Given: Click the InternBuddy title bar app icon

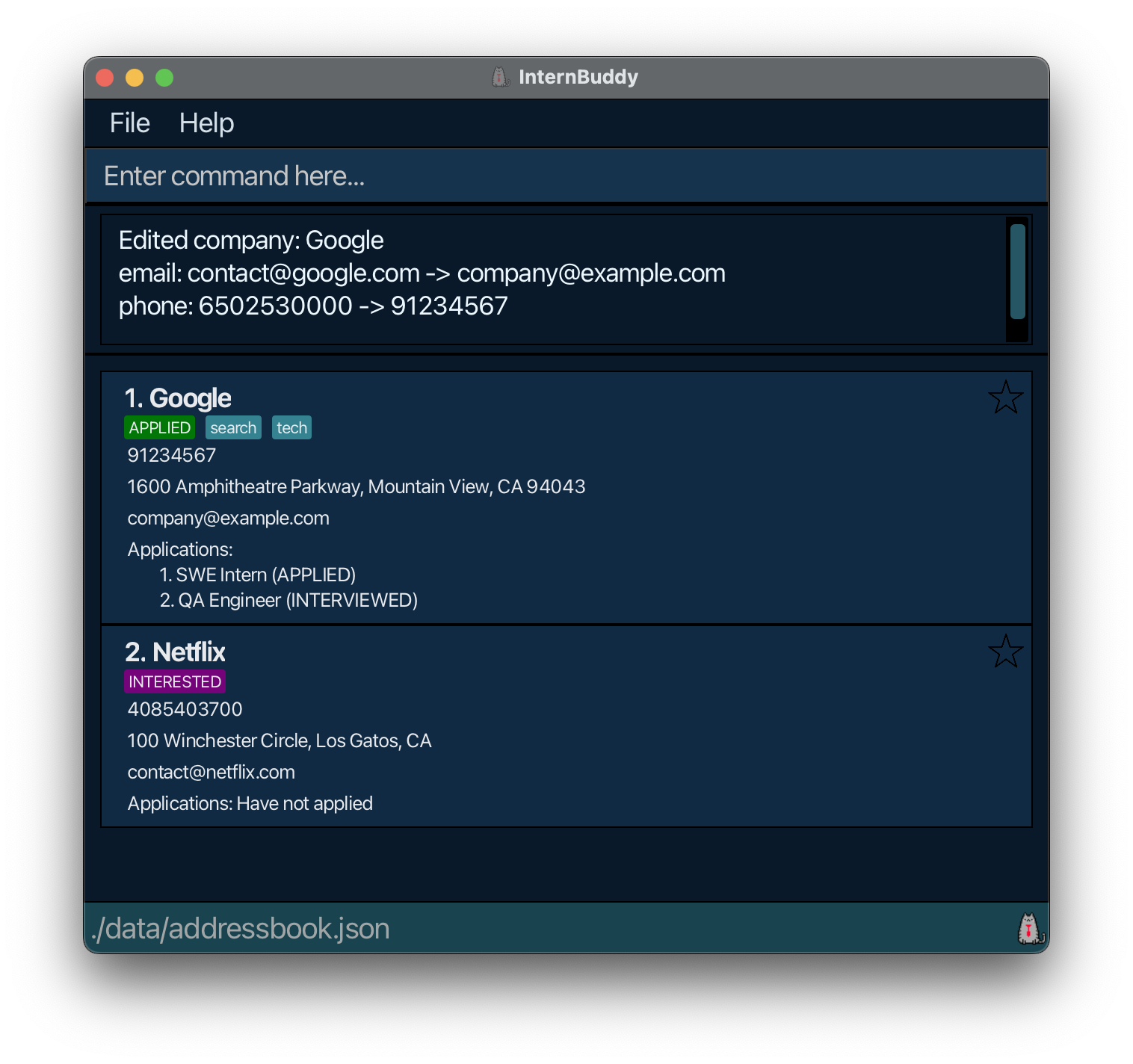Looking at the screenshot, I should (x=500, y=77).
